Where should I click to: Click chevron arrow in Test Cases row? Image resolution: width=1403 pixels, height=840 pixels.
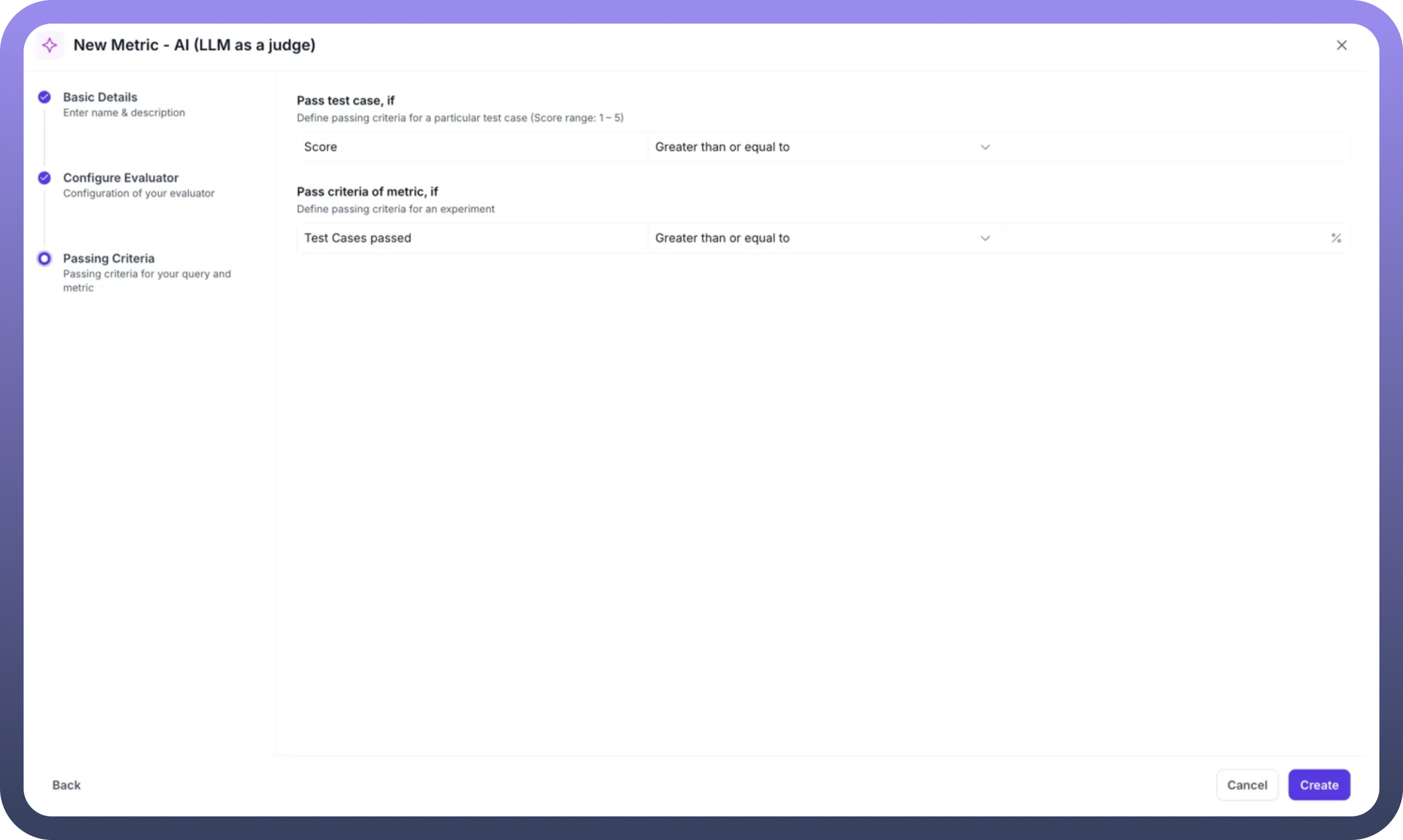985,238
